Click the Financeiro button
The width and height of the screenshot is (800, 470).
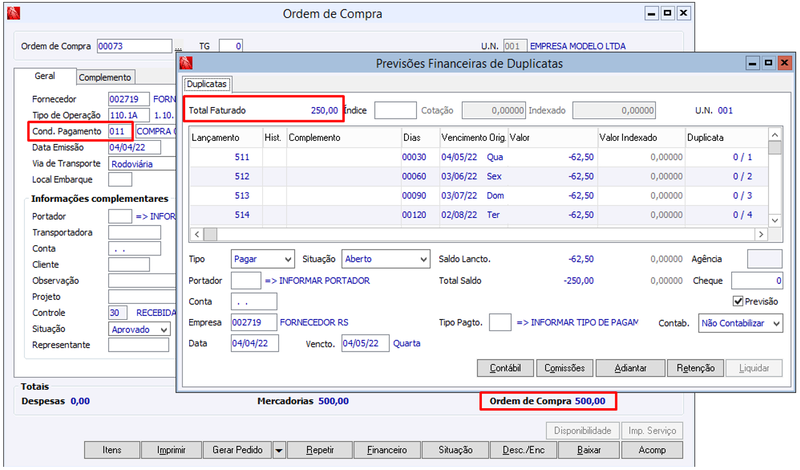click(x=387, y=451)
